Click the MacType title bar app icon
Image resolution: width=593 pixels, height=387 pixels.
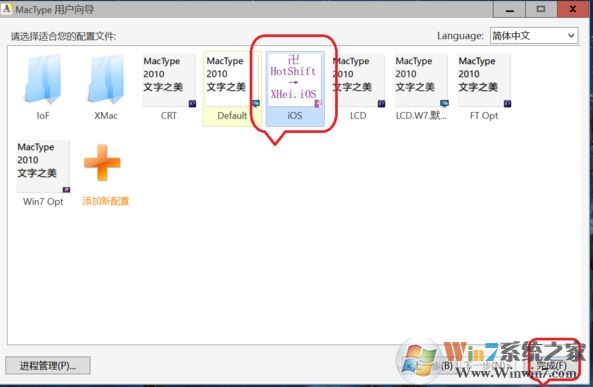pos(6,9)
